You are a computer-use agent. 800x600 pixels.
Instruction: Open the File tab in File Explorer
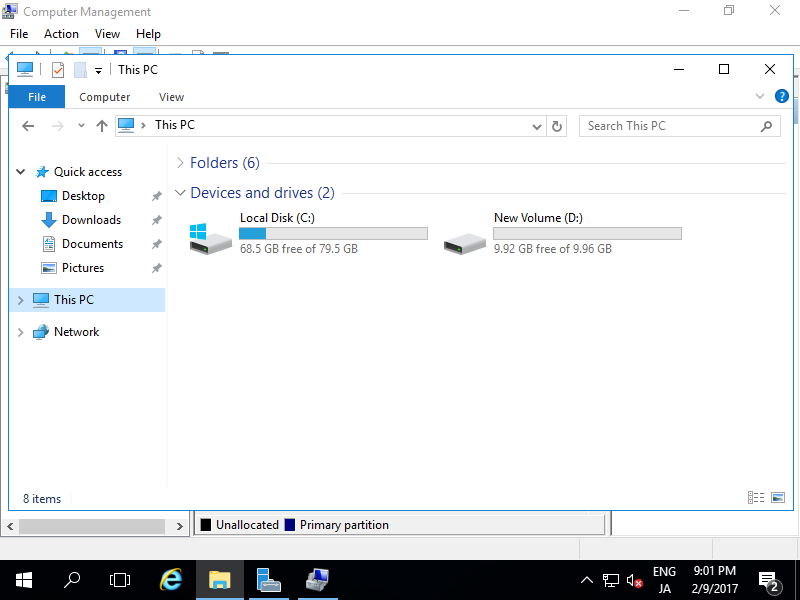coord(37,97)
